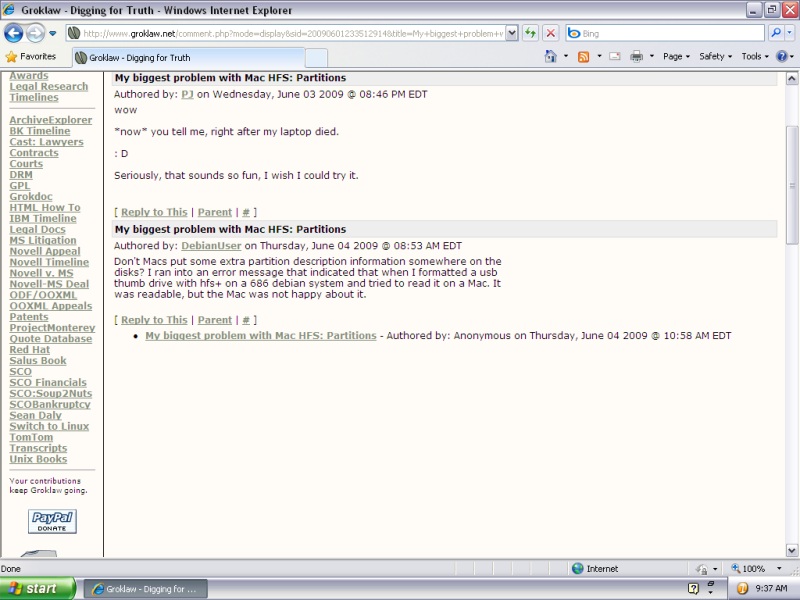The image size is (800, 600).
Task: Open the ODF/OOXML link
Action: (x=43, y=295)
